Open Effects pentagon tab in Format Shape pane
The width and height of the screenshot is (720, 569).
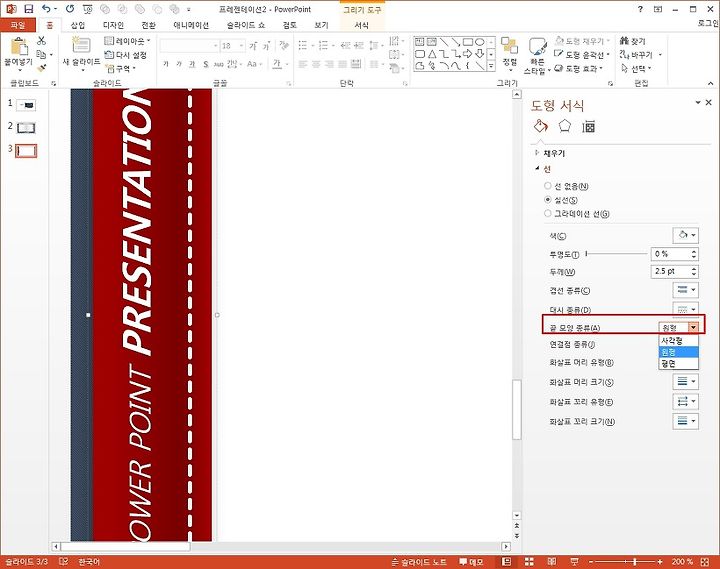(564, 126)
